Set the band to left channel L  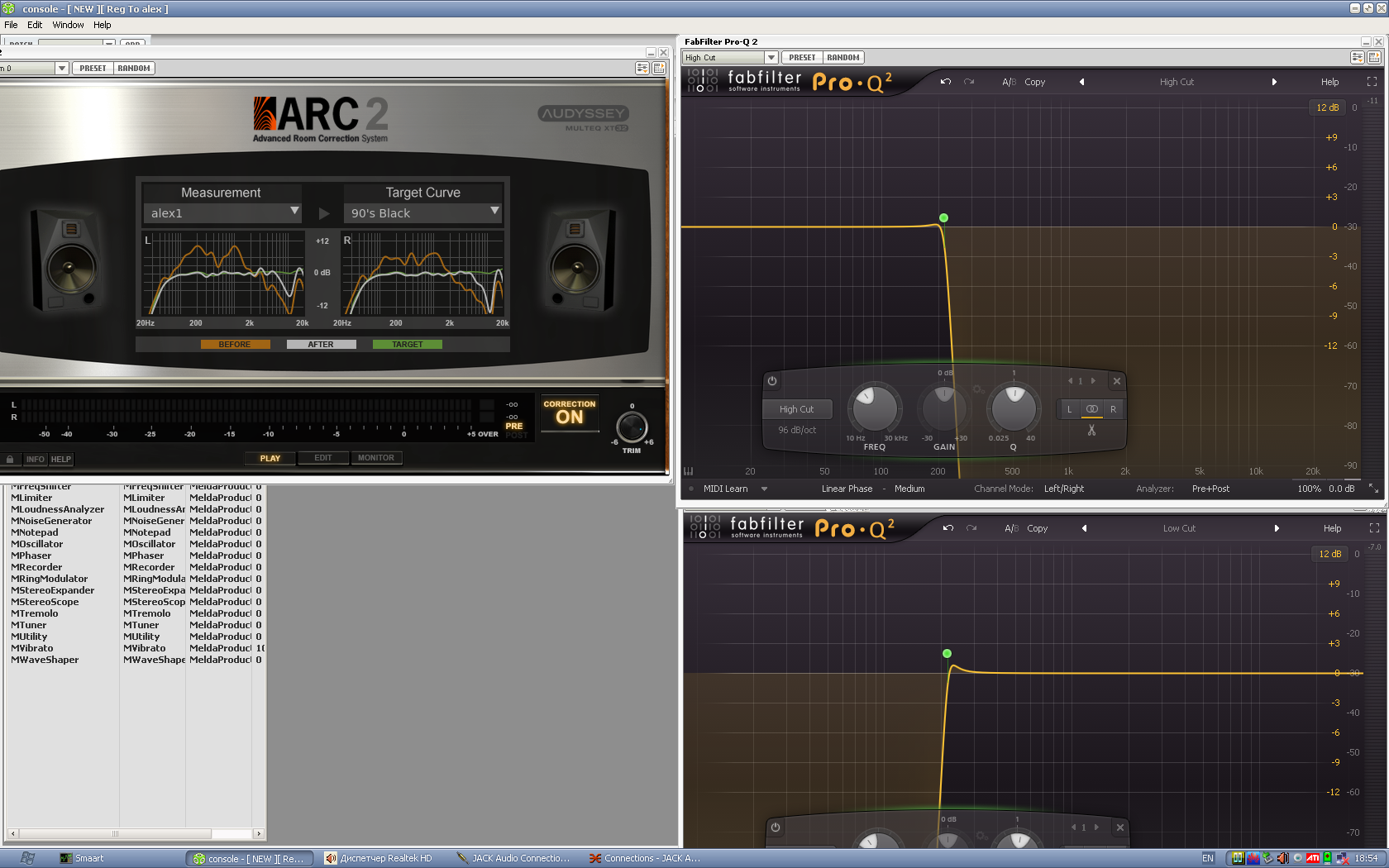click(1069, 409)
